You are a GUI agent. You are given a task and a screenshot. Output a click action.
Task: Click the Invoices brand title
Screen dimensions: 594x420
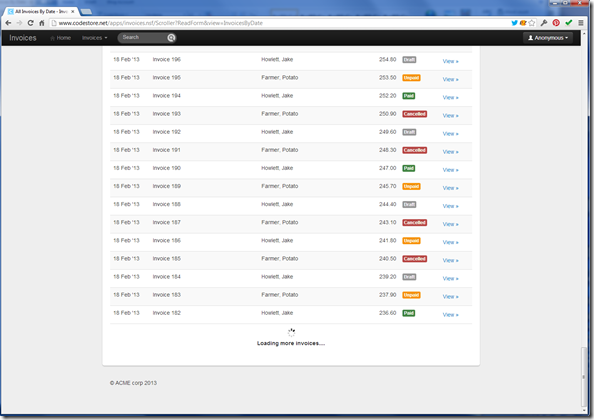(x=23, y=38)
